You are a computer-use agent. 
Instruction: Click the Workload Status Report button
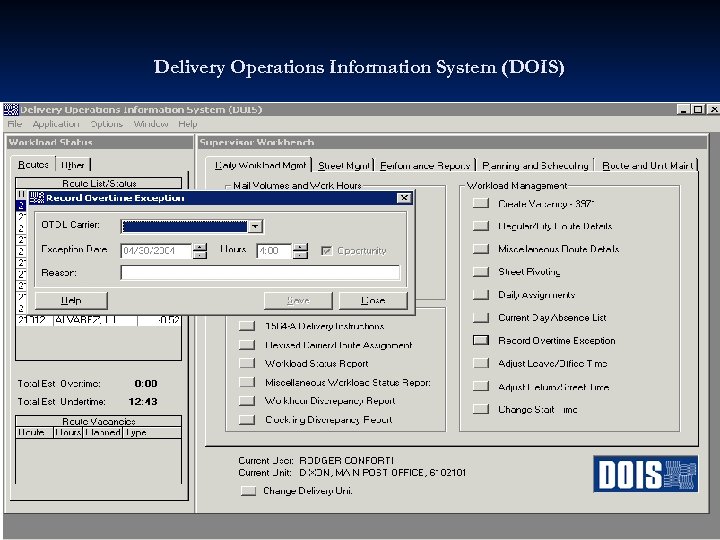click(x=247, y=363)
